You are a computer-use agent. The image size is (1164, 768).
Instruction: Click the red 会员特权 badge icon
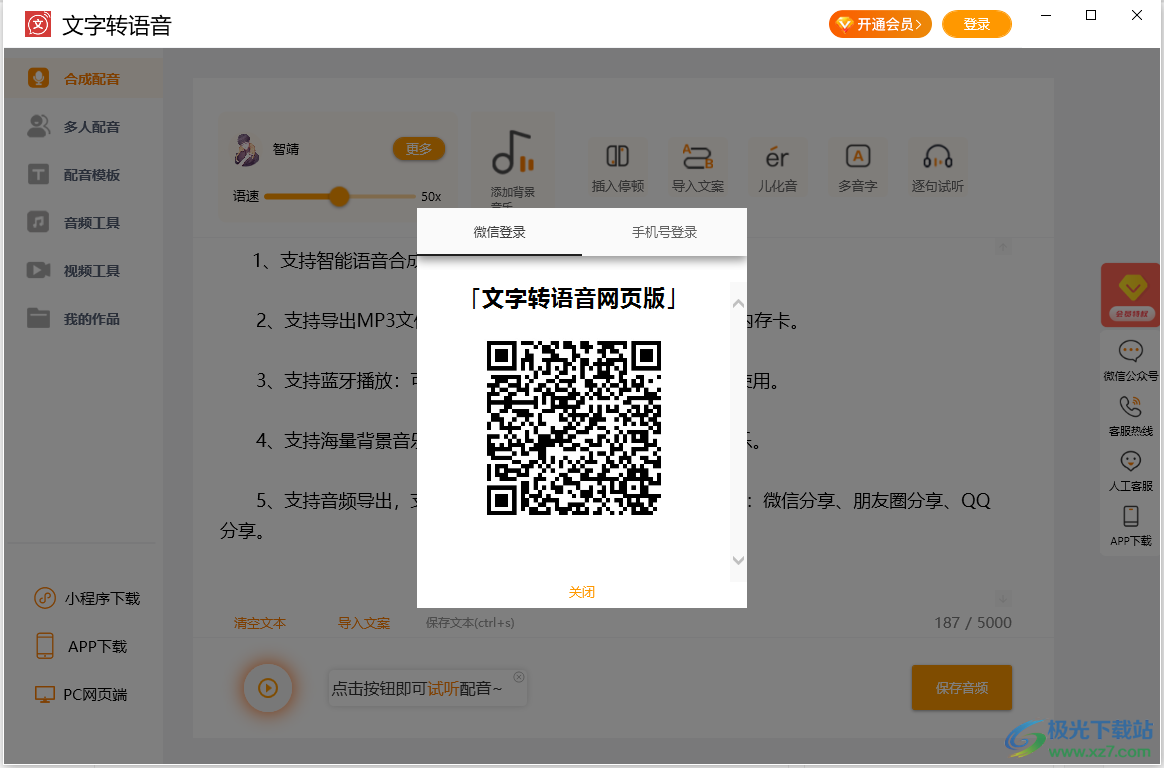point(1131,295)
